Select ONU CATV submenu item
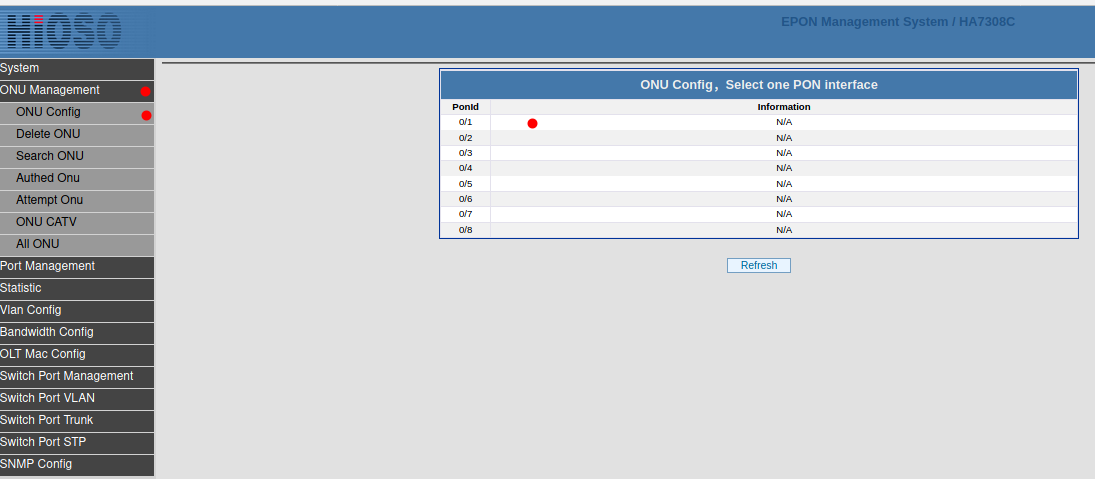The height and width of the screenshot is (479, 1095). 46,222
